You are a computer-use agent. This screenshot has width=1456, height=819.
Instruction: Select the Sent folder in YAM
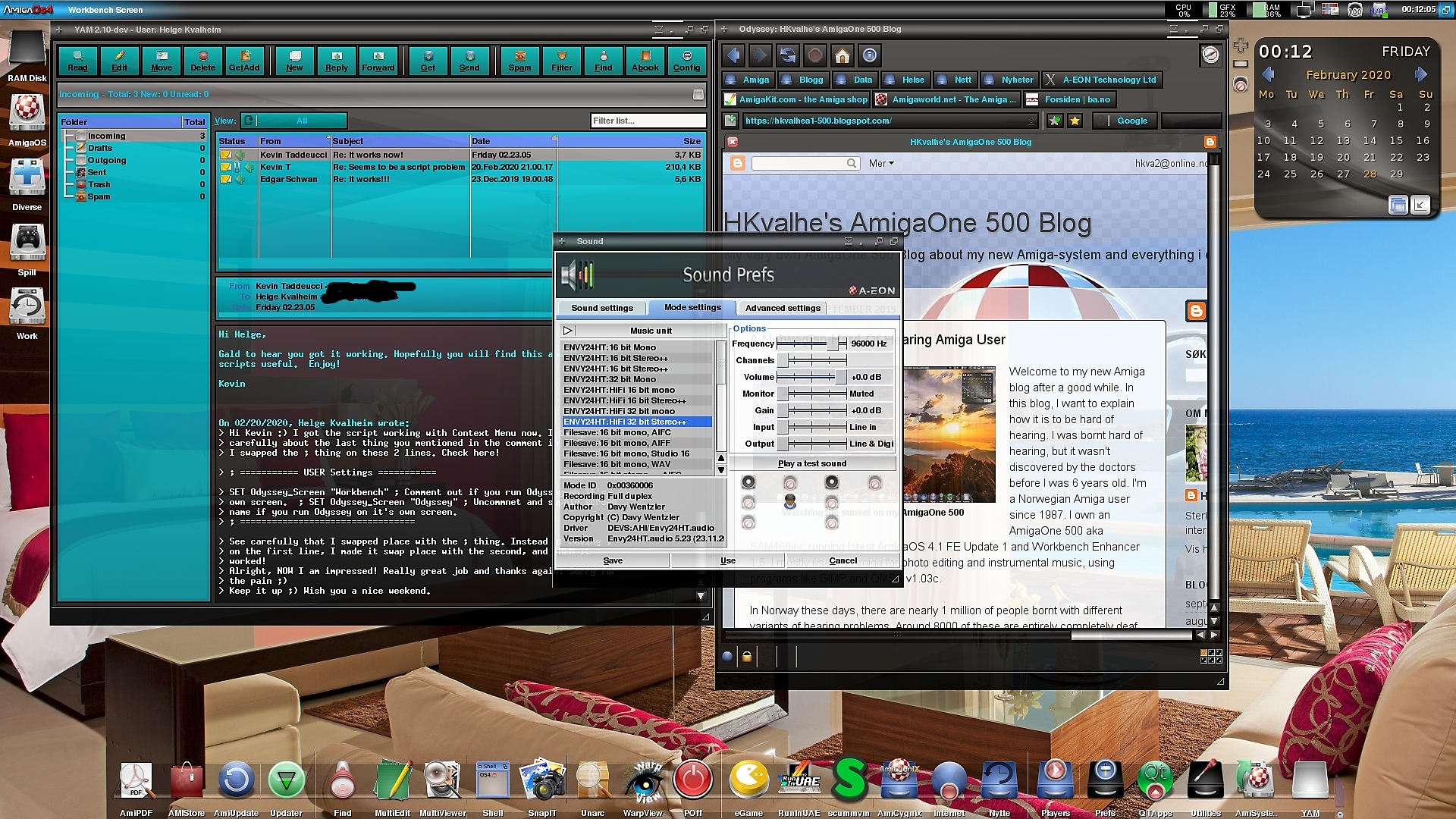click(x=97, y=172)
